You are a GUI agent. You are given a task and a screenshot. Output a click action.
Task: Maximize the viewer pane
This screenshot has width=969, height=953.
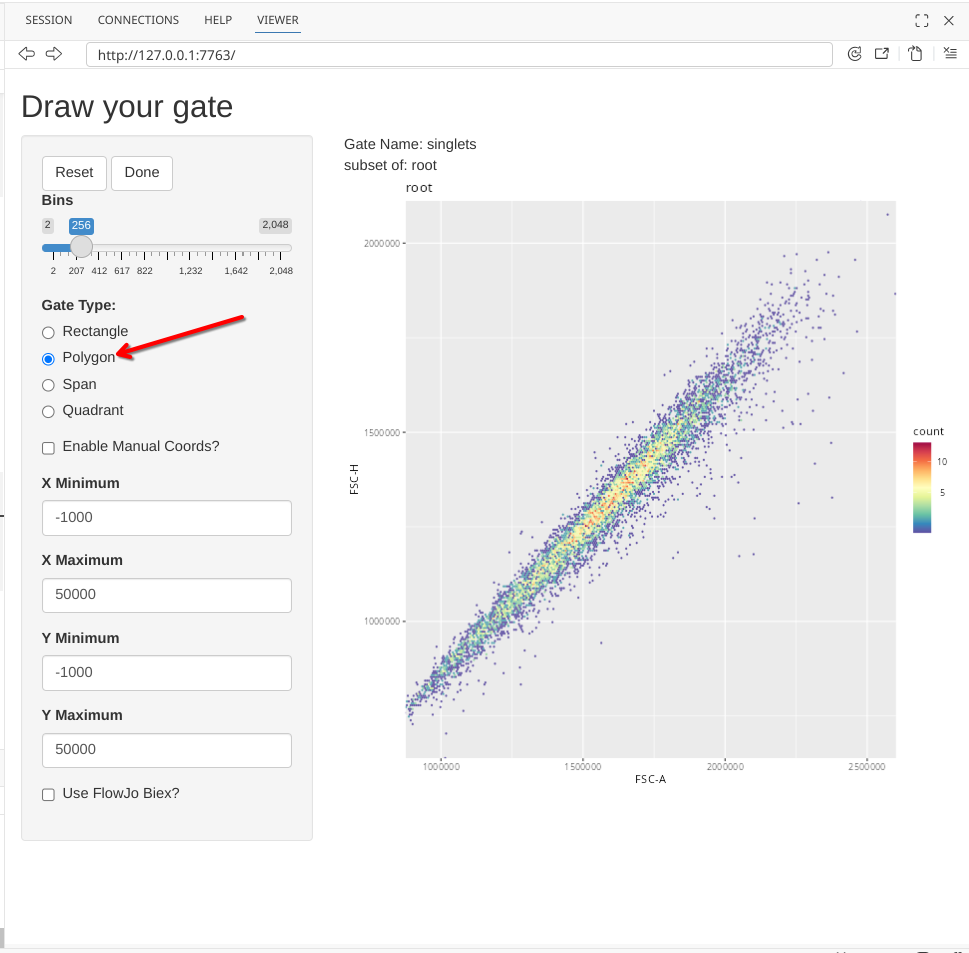[x=922, y=20]
